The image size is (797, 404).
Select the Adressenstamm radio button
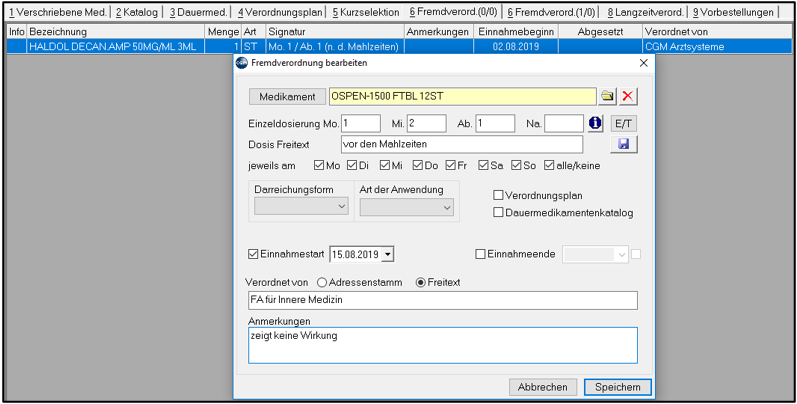322,282
